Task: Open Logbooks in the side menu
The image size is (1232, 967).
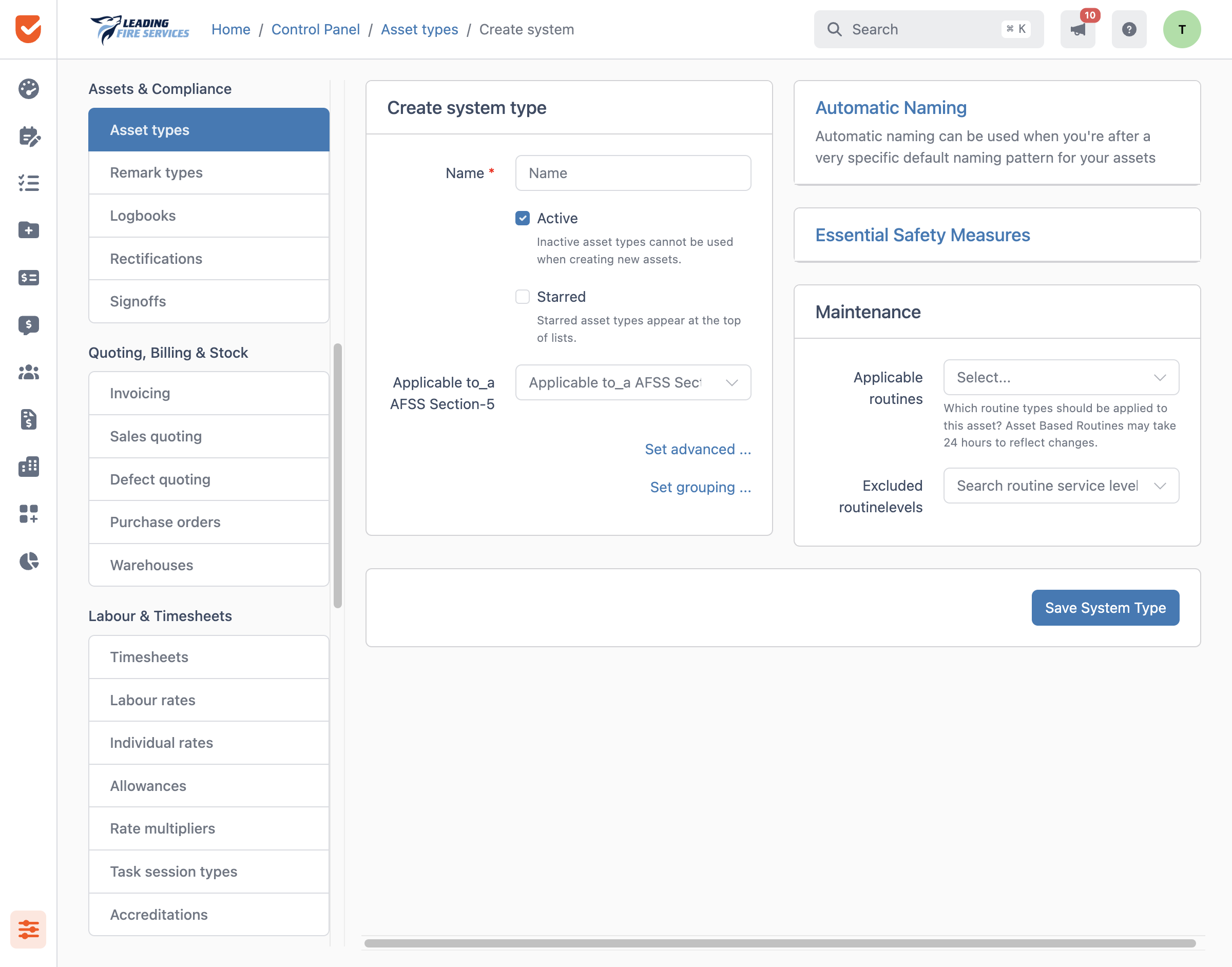Action: 208,216
